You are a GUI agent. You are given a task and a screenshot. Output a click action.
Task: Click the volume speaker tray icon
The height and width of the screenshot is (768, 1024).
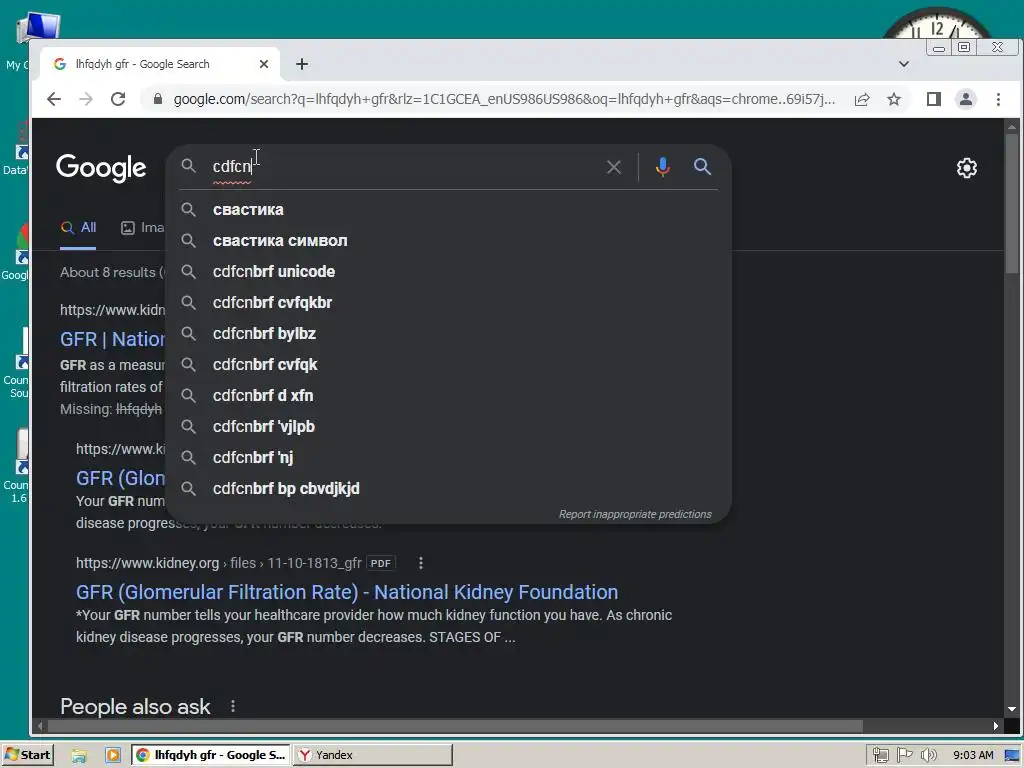pos(929,756)
